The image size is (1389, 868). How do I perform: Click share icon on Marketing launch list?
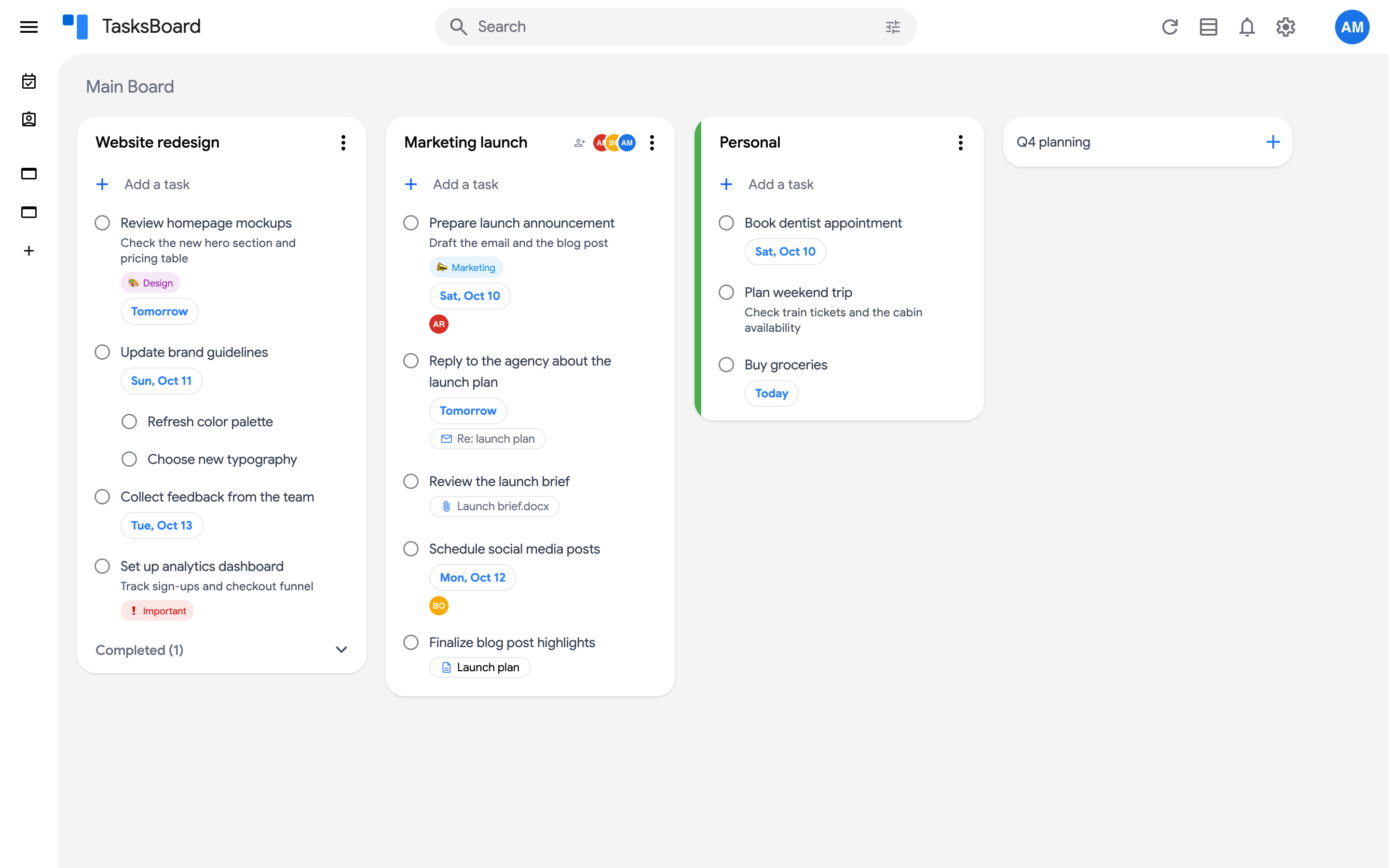coord(579,143)
